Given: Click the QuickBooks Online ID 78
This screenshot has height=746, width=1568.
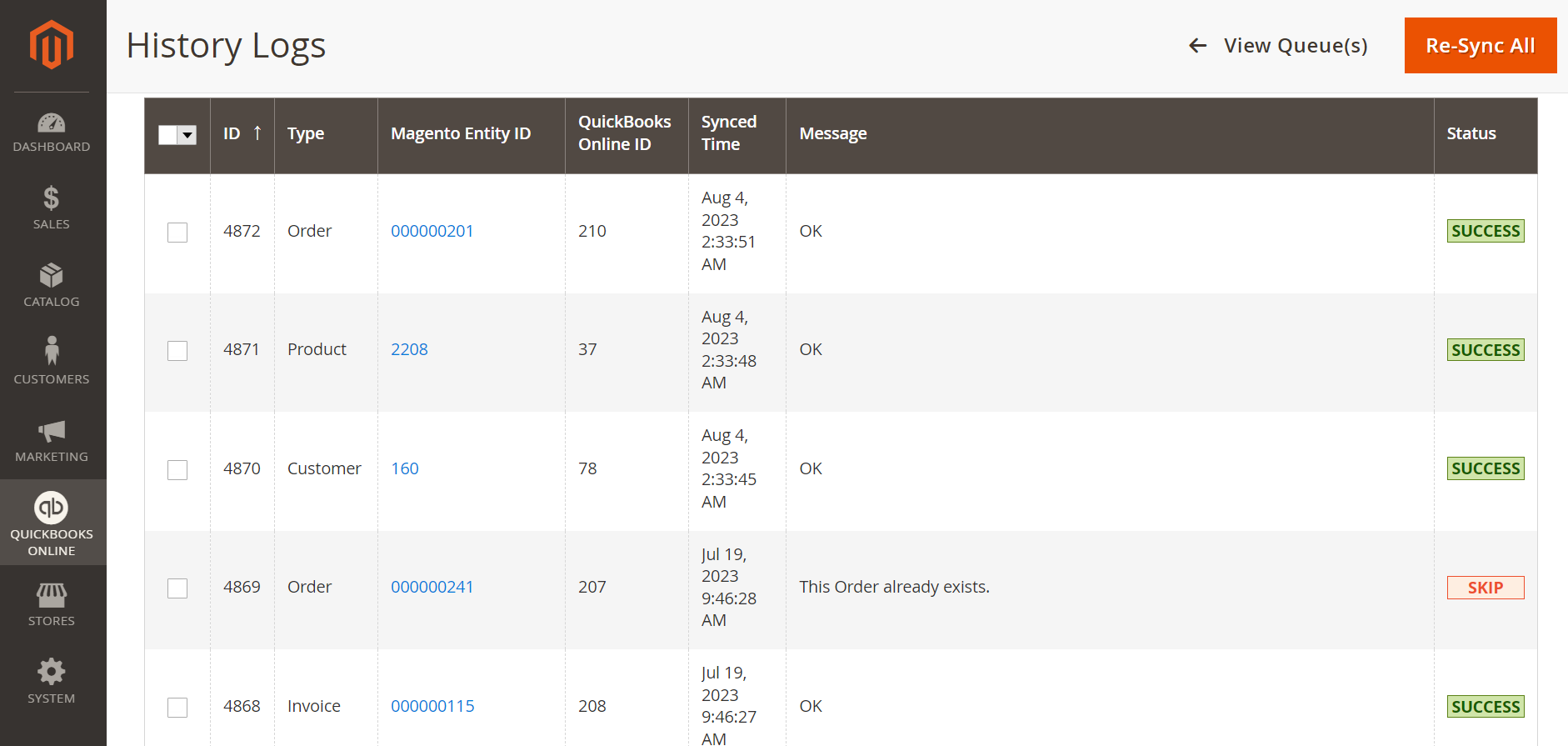Looking at the screenshot, I should [x=587, y=468].
